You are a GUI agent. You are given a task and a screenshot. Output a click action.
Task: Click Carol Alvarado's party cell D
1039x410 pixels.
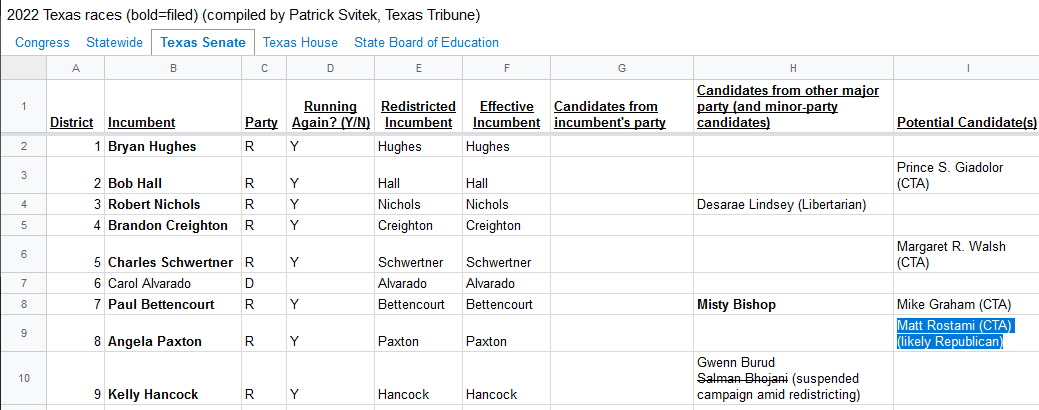click(x=264, y=283)
